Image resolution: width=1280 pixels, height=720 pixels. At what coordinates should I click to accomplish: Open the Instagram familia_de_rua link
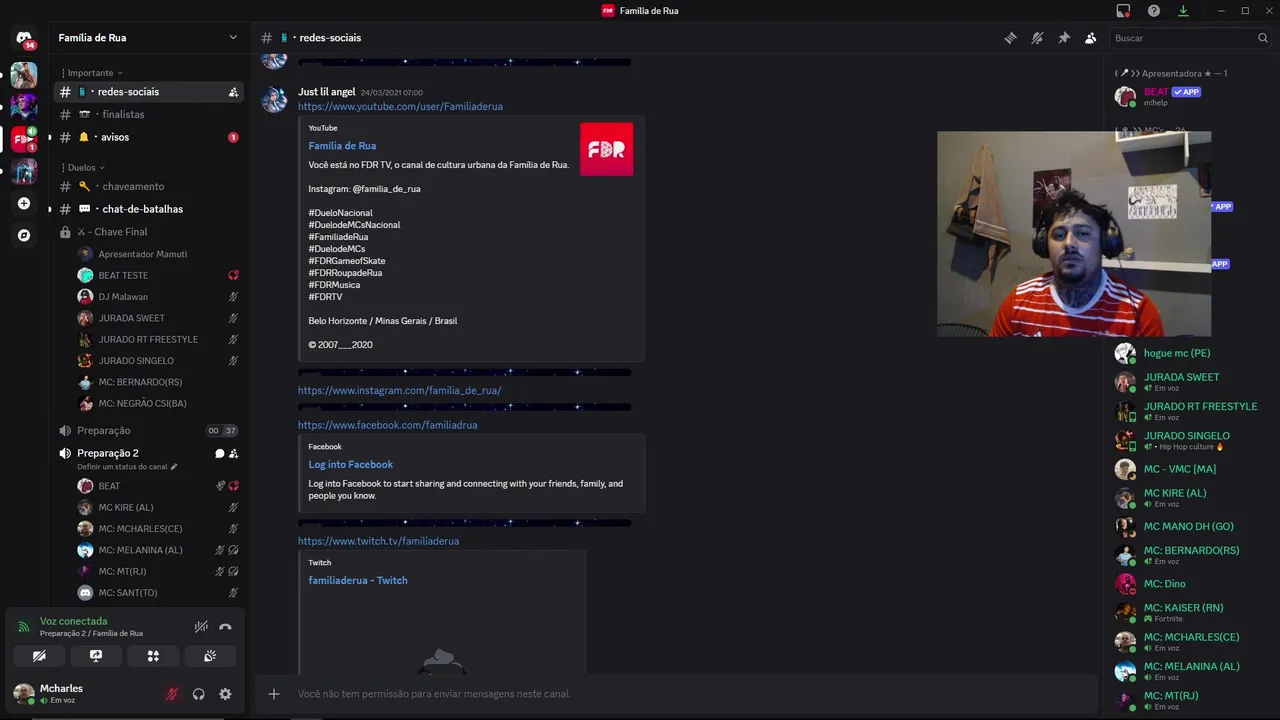click(399, 390)
